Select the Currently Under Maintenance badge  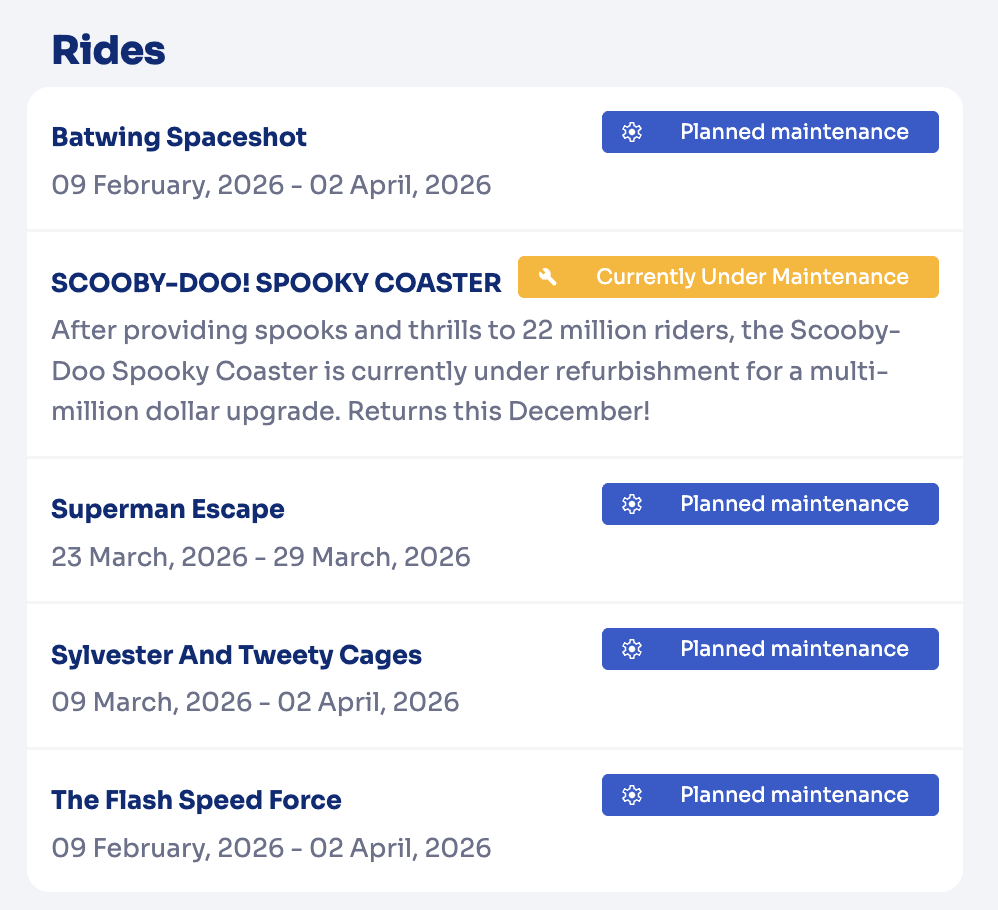pos(728,277)
